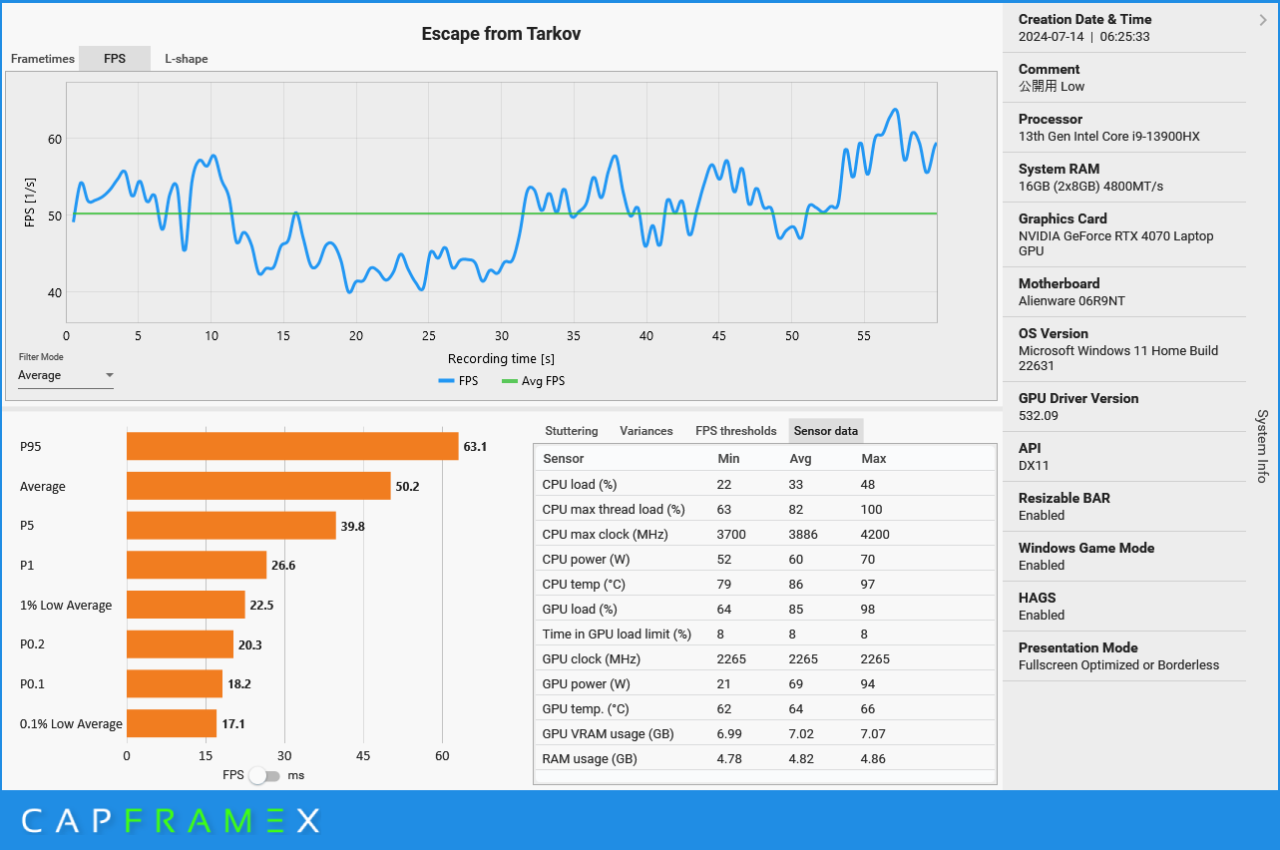This screenshot has height=850, width=1280.
Task: Select the RAM usage (GB) row
Action: (765, 759)
